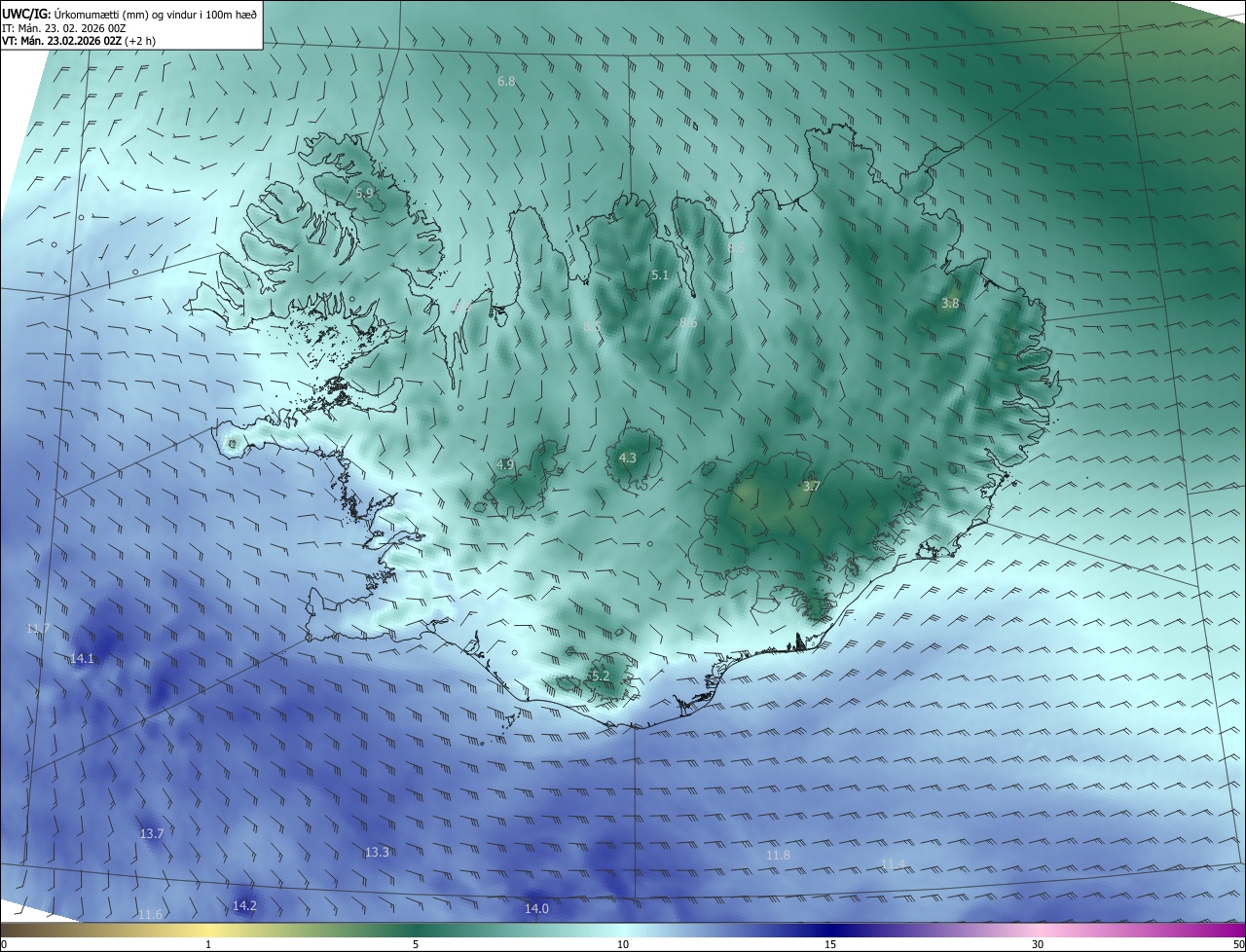This screenshot has width=1246, height=952.
Task: Click the 11.7 value label
Action: [38, 629]
